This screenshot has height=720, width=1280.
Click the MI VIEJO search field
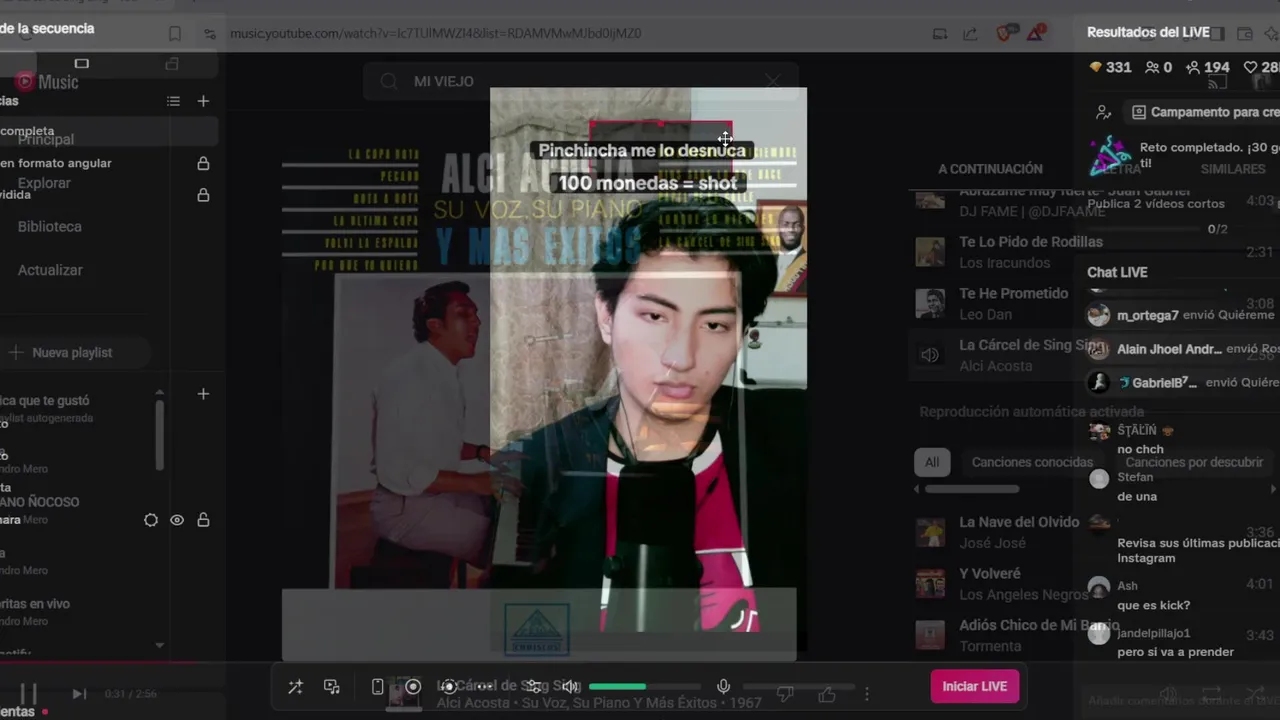pyautogui.click(x=580, y=81)
